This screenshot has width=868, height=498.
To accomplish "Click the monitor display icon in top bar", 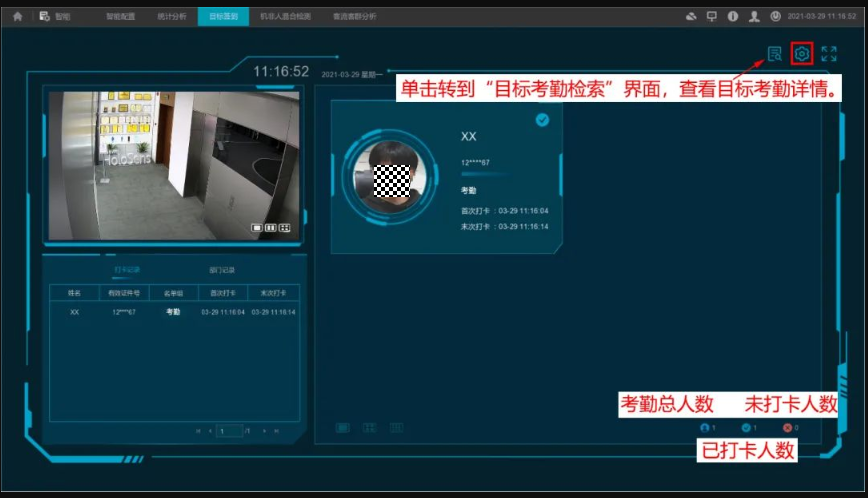I will pos(712,16).
